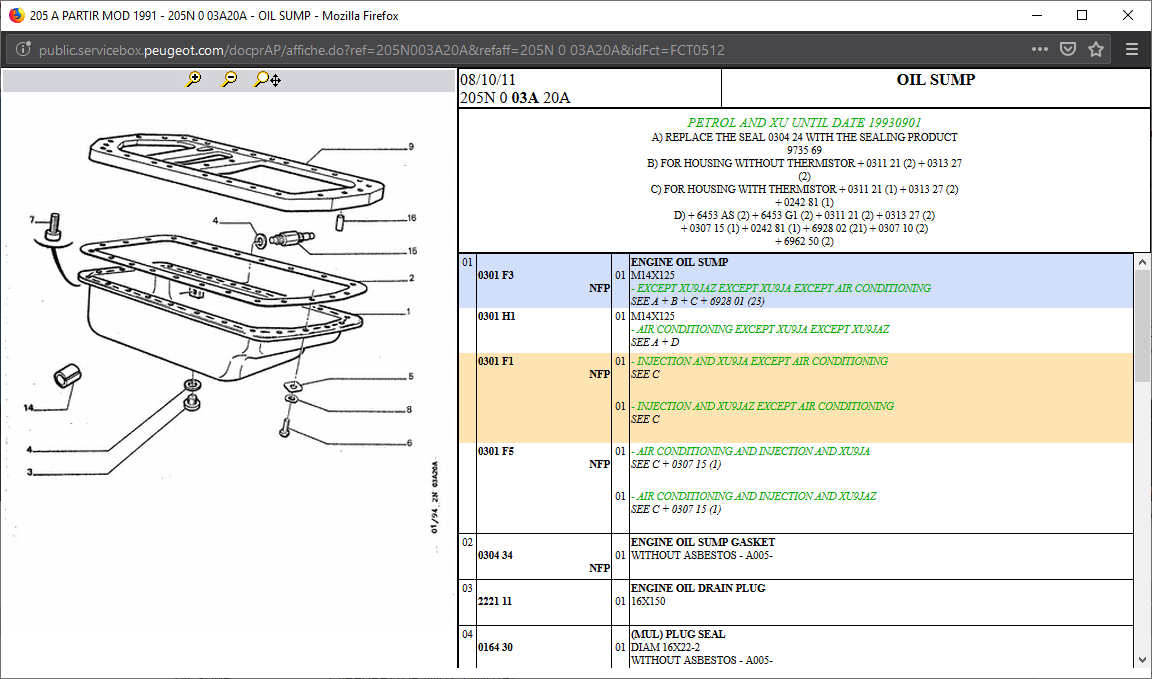Viewport: 1152px width, 679px height.
Task: Click document reference '205N 0 03A 20A'
Action: coord(515,98)
